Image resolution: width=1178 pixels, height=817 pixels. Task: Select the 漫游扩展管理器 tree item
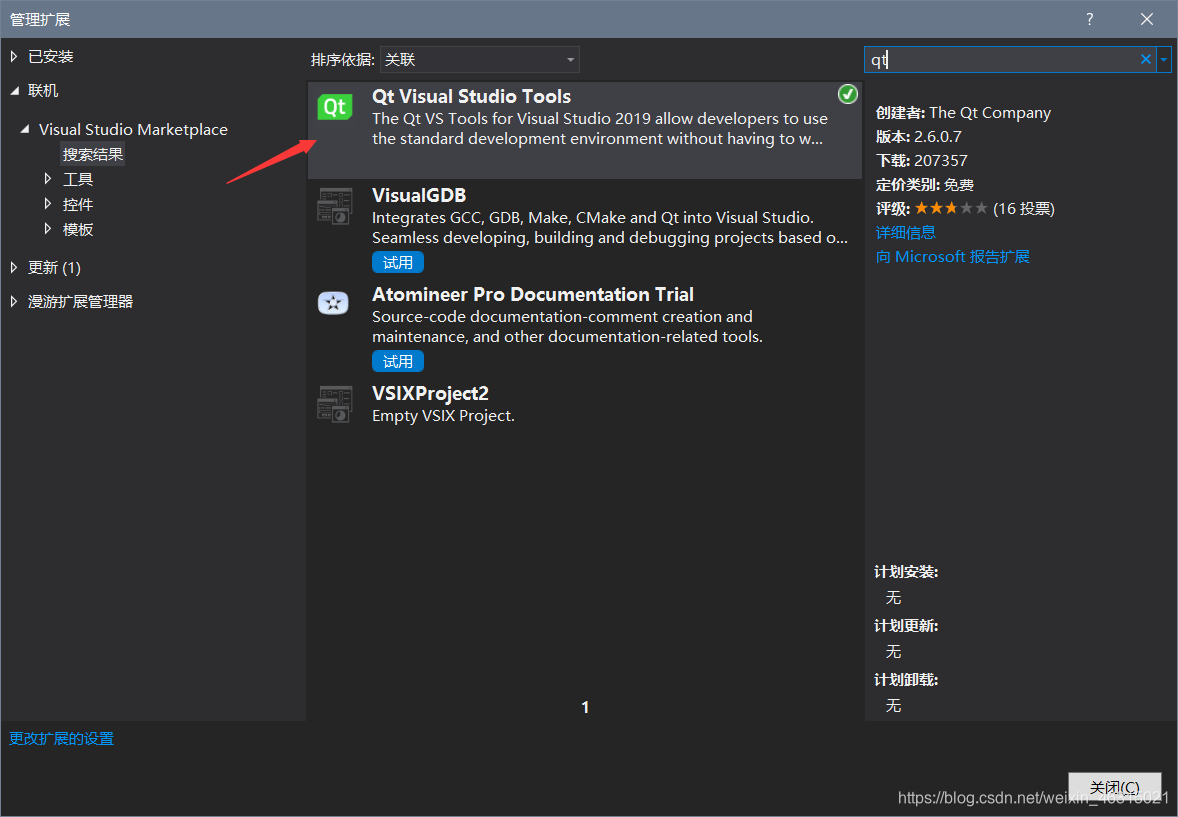[x=80, y=301]
